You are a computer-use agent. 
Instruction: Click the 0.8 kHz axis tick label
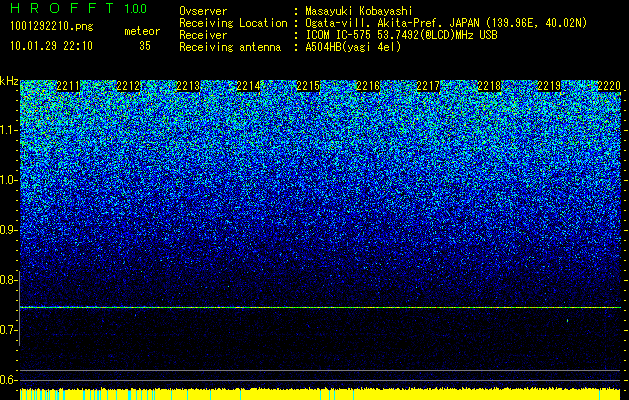(x=8, y=280)
